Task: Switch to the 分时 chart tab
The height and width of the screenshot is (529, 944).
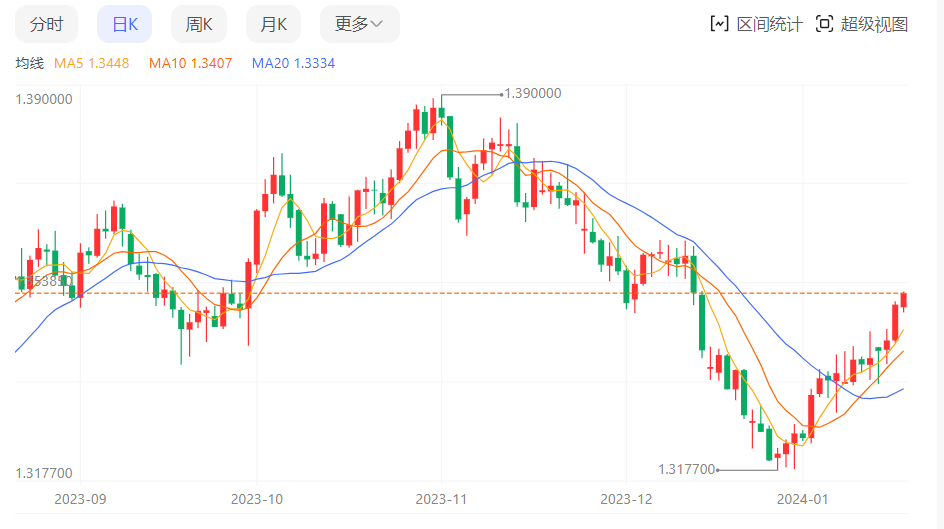Action: click(46, 24)
